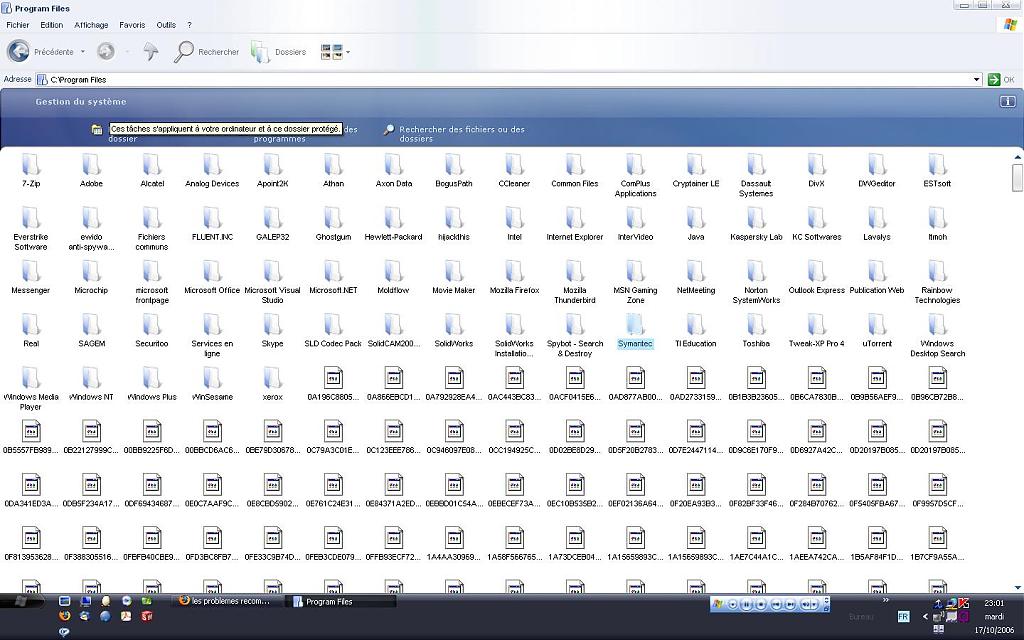Open the Favoris menu
The width and height of the screenshot is (1024, 640).
[132, 25]
